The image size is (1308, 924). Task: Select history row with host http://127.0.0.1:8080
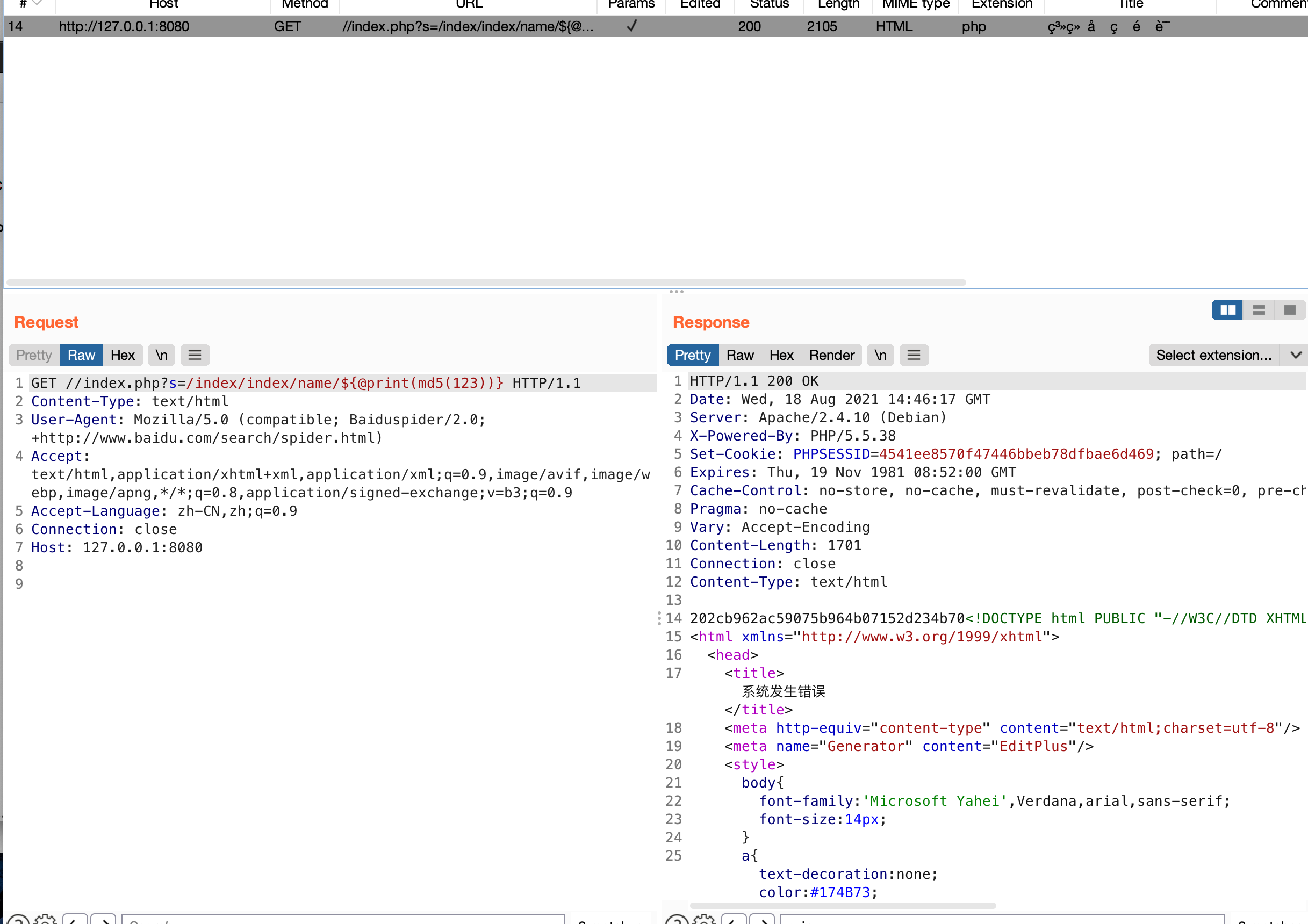click(655, 26)
